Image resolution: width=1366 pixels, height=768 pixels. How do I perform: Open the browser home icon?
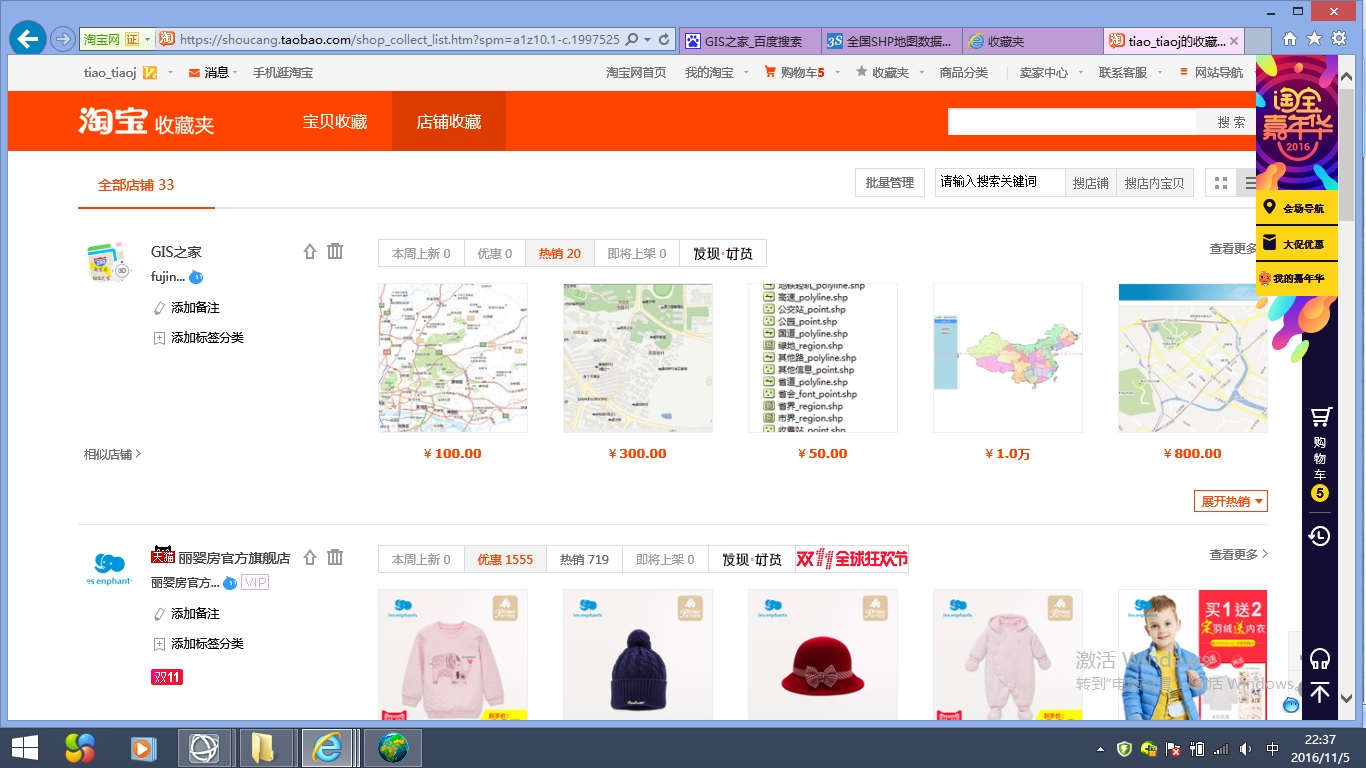point(1290,39)
